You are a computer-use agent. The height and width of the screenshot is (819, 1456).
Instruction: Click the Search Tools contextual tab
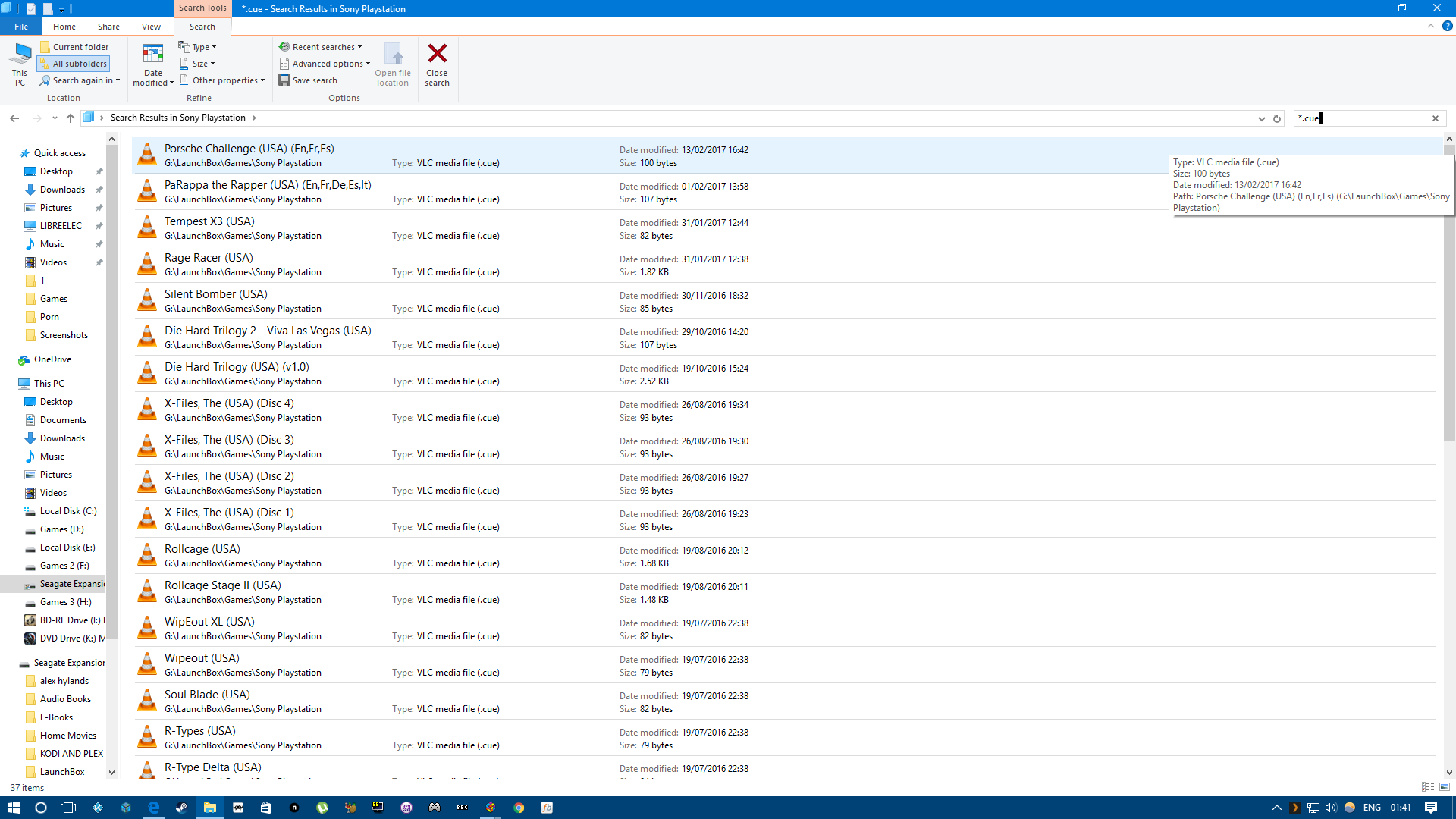tap(202, 8)
